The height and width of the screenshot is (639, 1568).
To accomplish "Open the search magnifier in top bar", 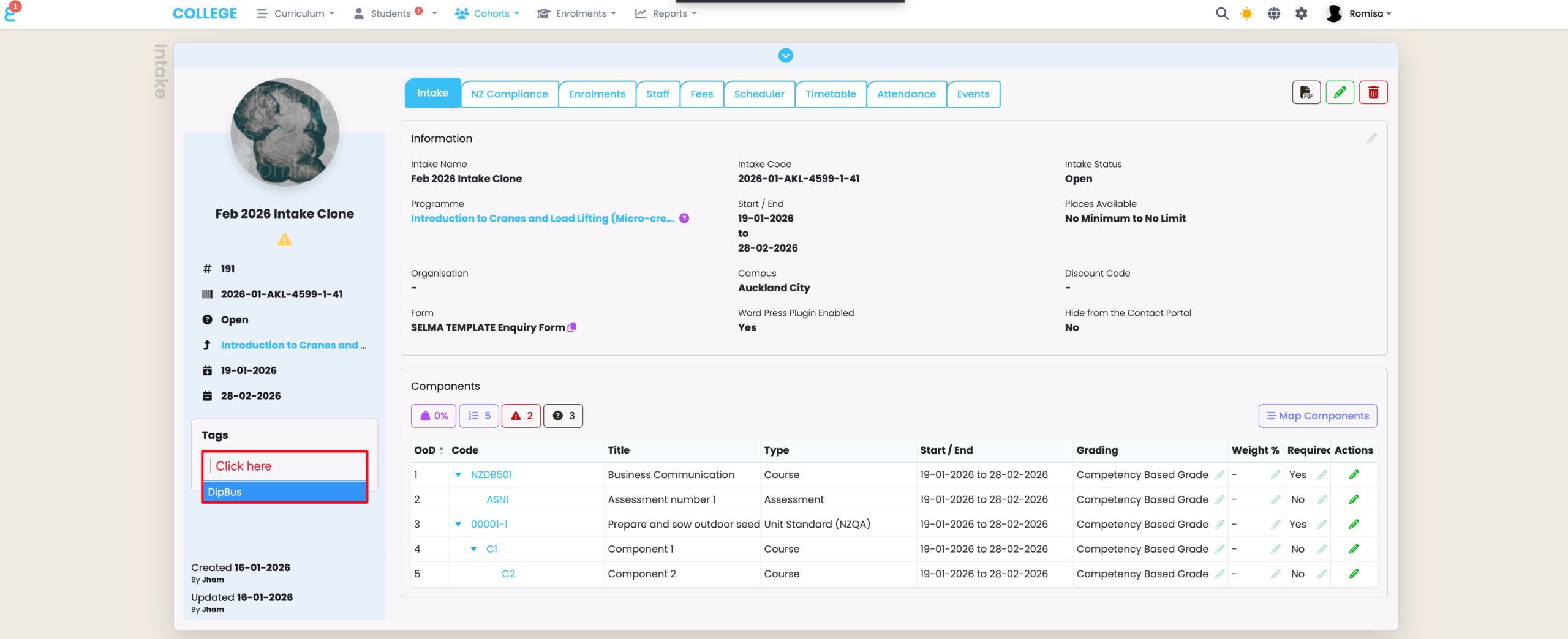I will (1221, 13).
